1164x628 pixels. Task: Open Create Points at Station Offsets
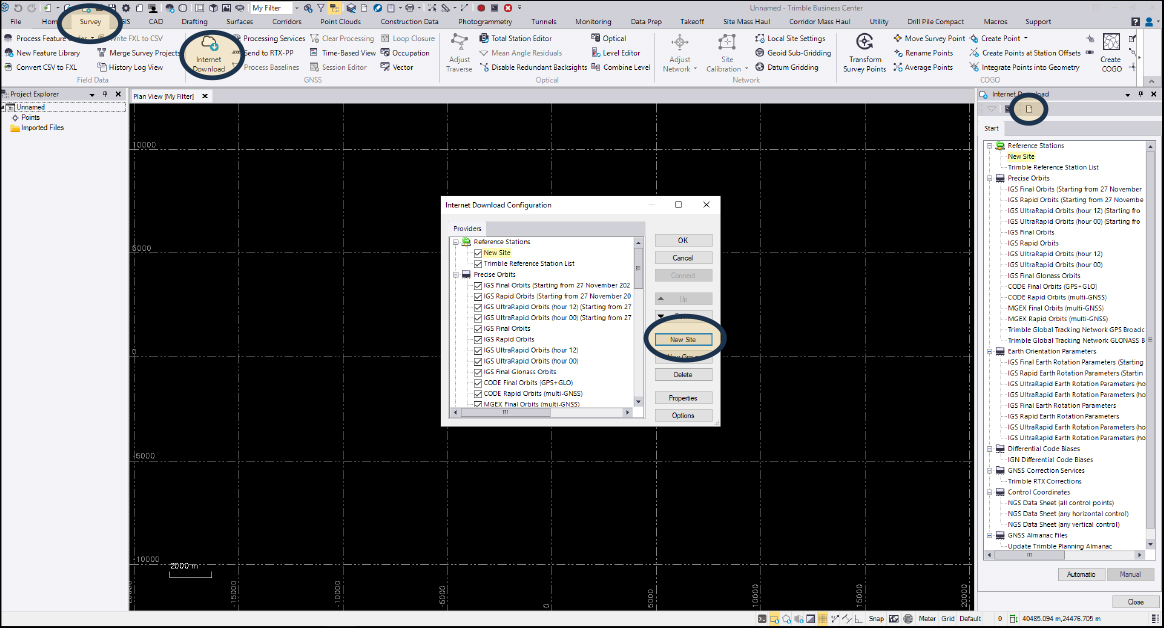point(1025,53)
